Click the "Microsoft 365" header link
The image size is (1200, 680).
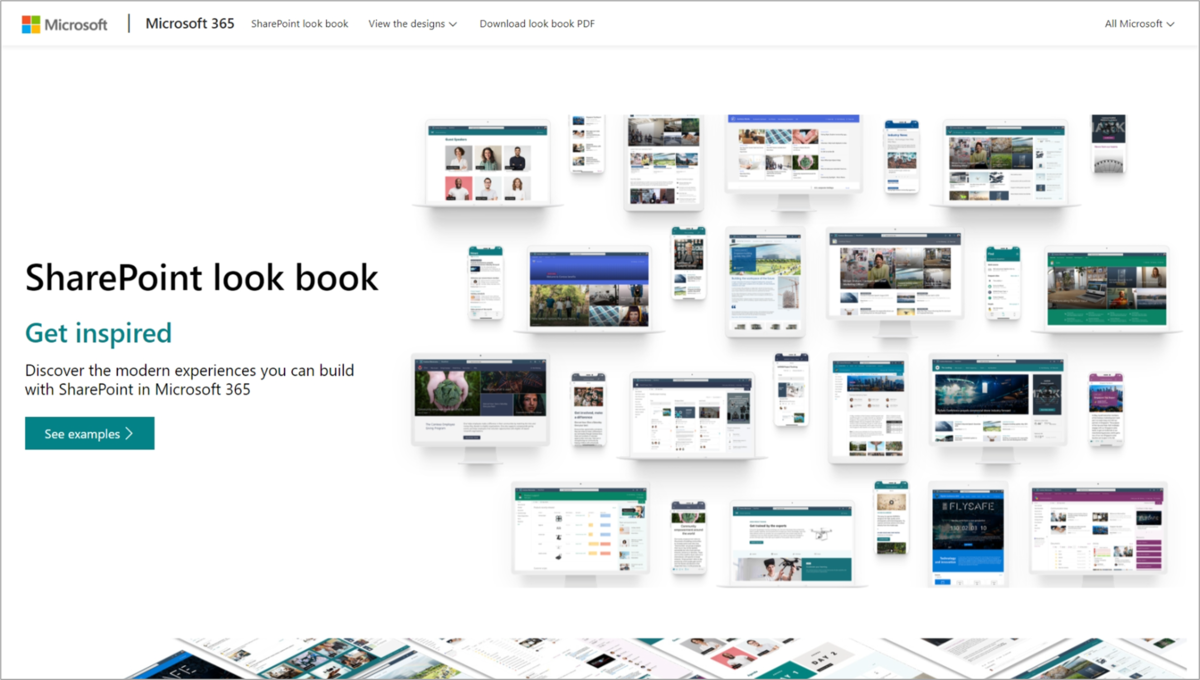click(x=190, y=22)
